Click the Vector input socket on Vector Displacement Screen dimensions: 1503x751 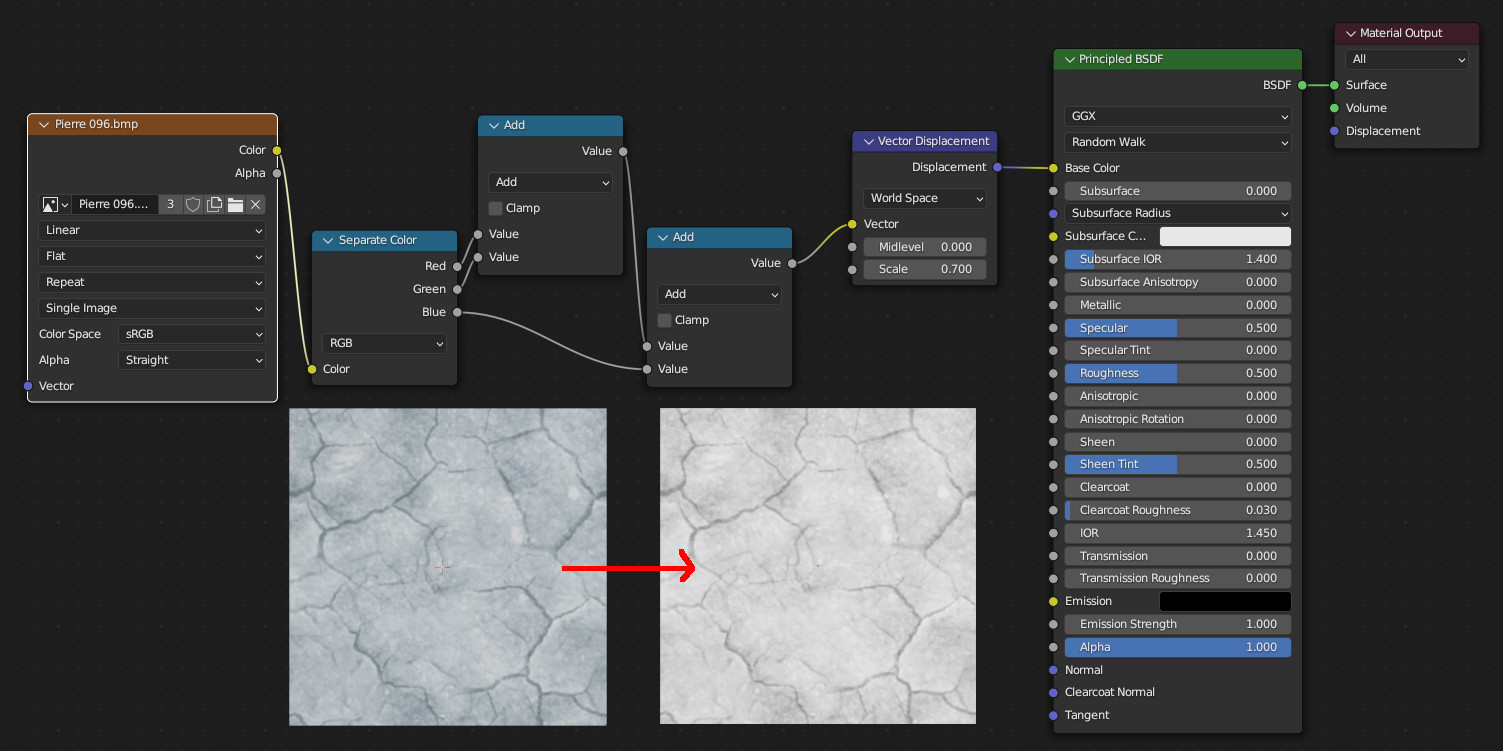(x=852, y=224)
